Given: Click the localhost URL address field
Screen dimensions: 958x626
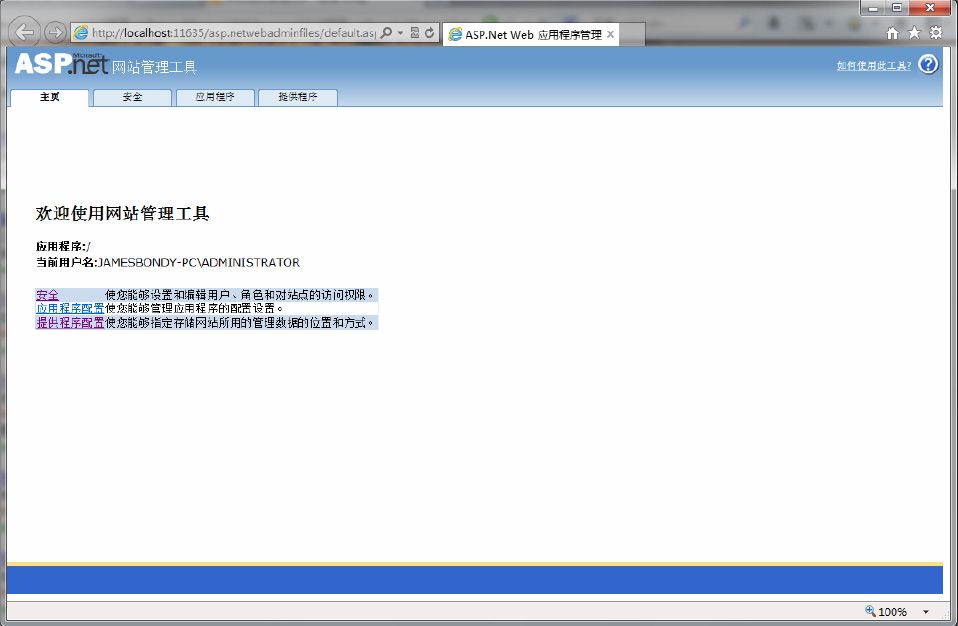Looking at the screenshot, I should [x=233, y=33].
